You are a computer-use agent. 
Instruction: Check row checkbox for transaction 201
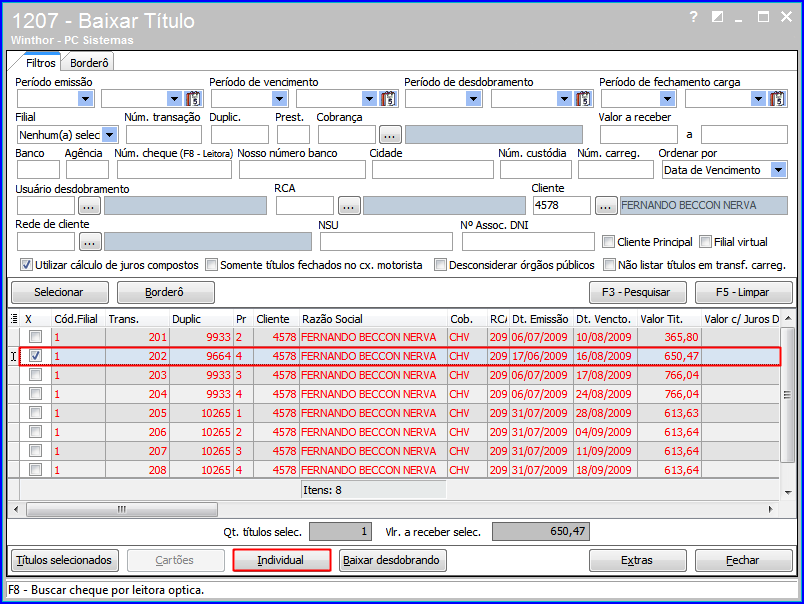pyautogui.click(x=35, y=337)
